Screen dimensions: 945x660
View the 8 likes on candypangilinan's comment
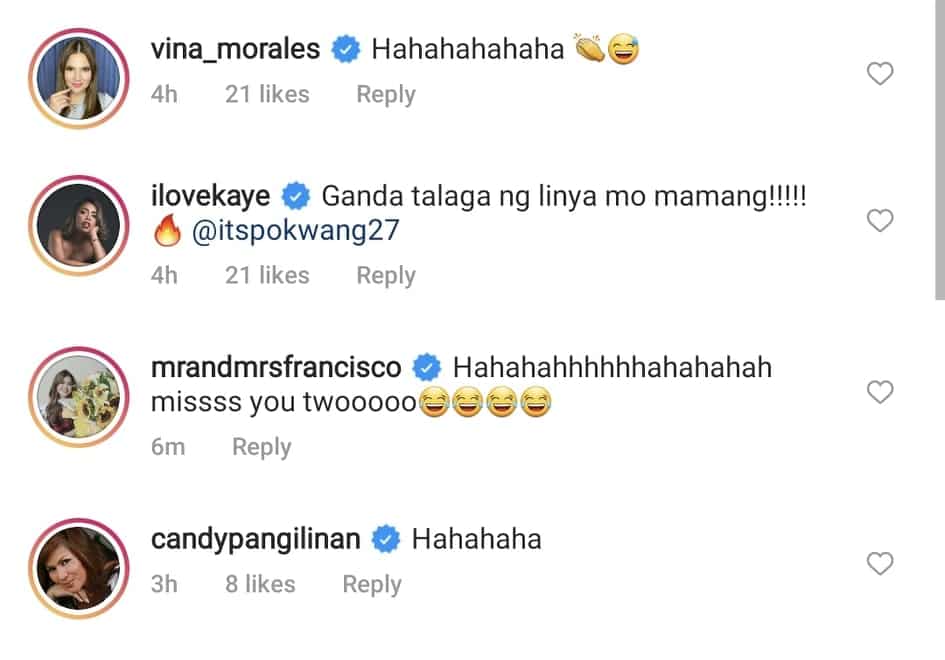click(260, 584)
